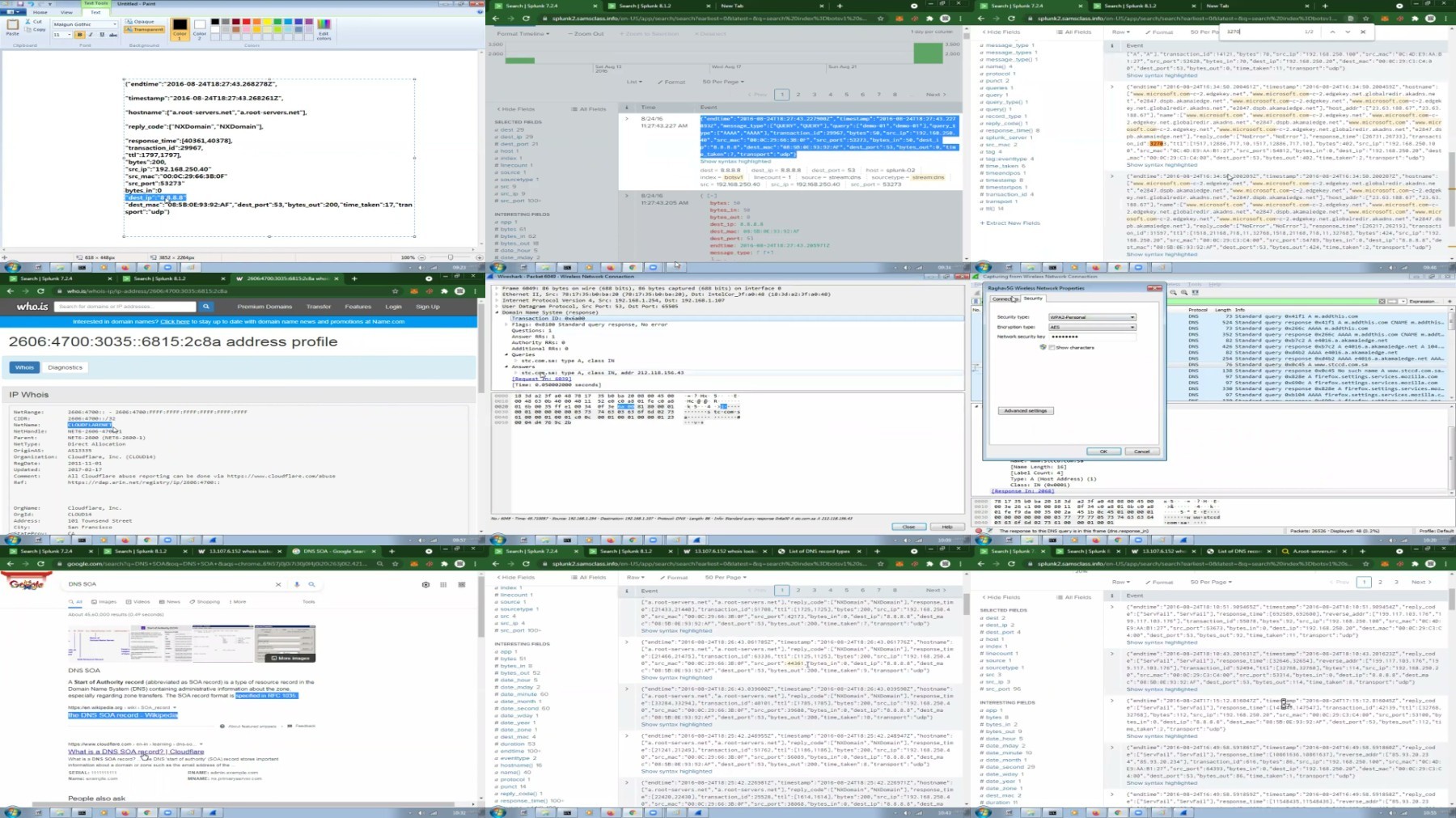Open the List view dropdown in Splunk
Viewport: 1456px width, 818px height.
[x=634, y=82]
